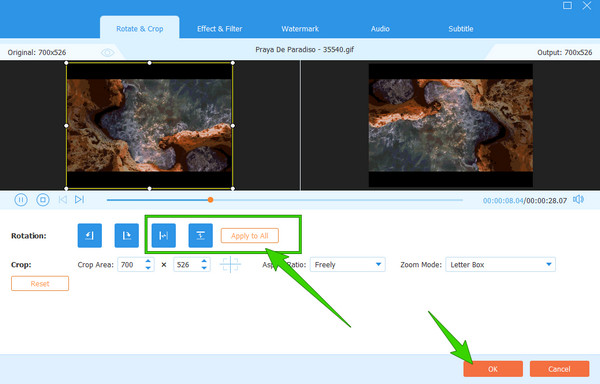The width and height of the screenshot is (600, 384).
Task: Click the top-left crop handle
Action: pyautogui.click(x=66, y=63)
